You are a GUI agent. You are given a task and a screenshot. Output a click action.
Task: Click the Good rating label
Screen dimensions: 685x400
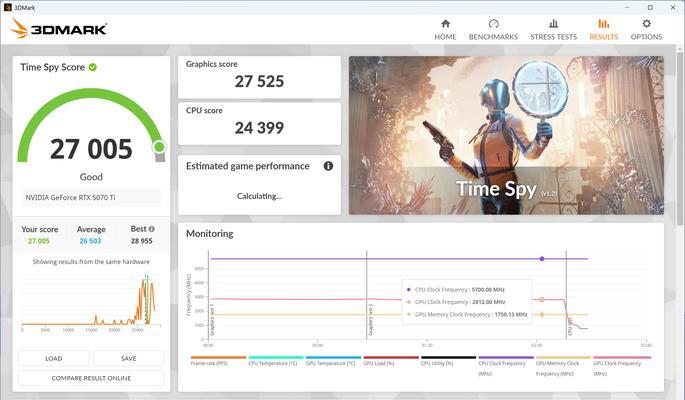point(91,177)
